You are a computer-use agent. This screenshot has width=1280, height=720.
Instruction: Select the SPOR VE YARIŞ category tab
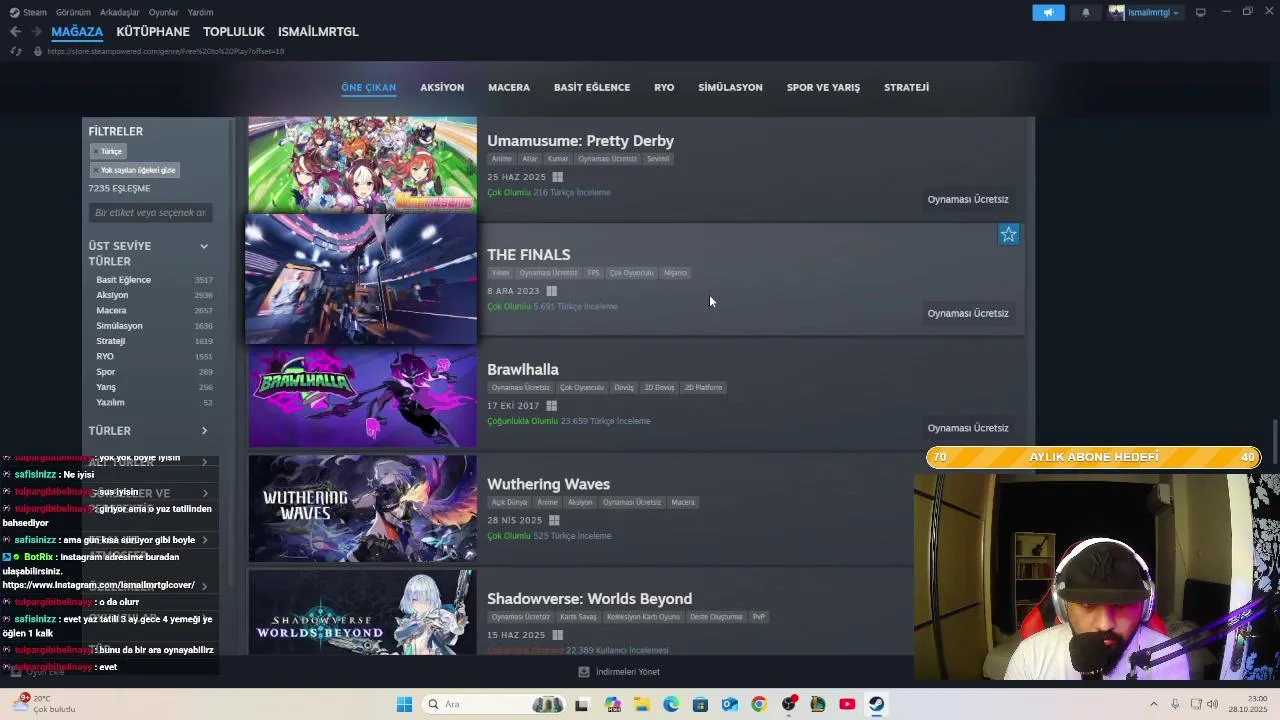tap(823, 87)
